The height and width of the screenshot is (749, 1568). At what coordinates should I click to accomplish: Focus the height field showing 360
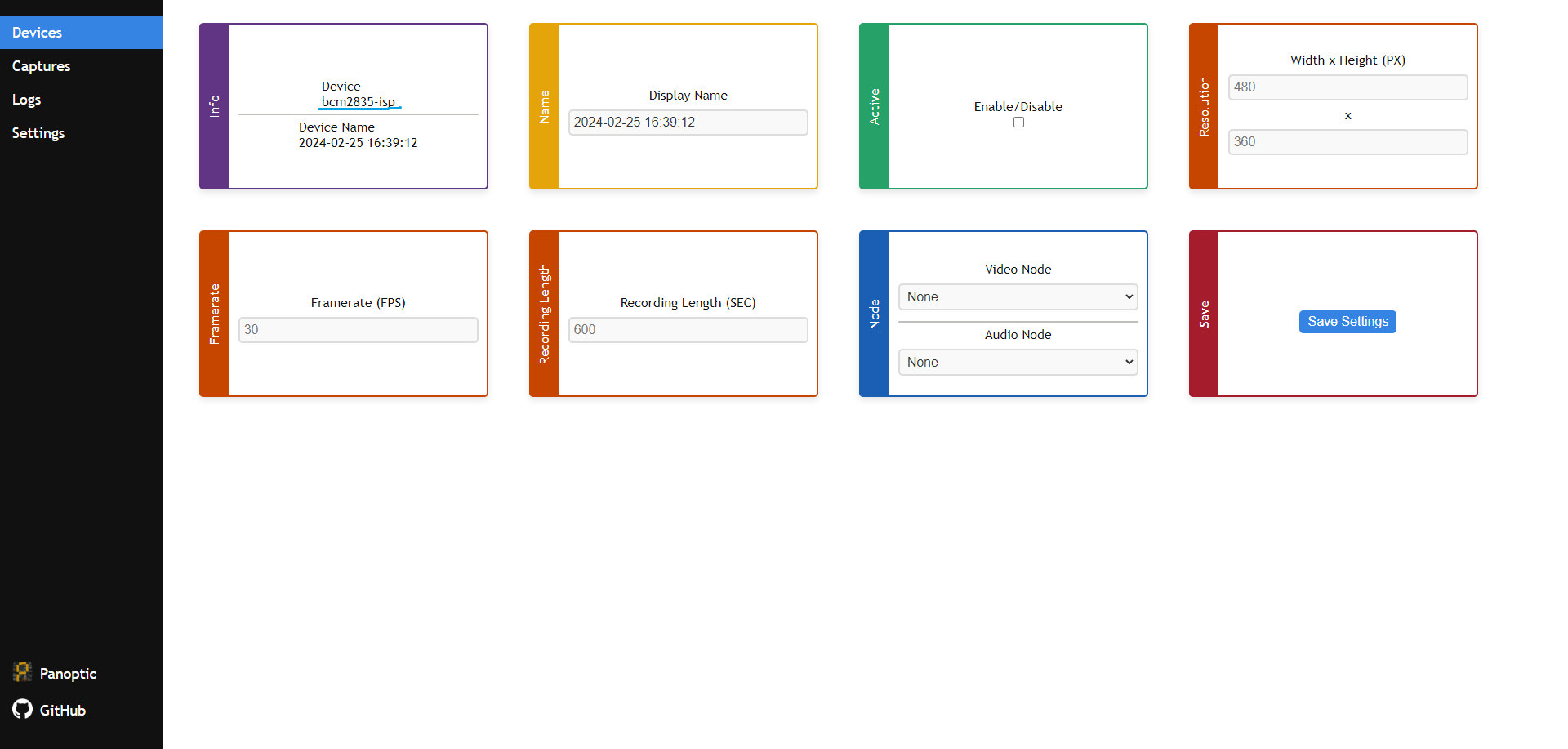[1347, 142]
